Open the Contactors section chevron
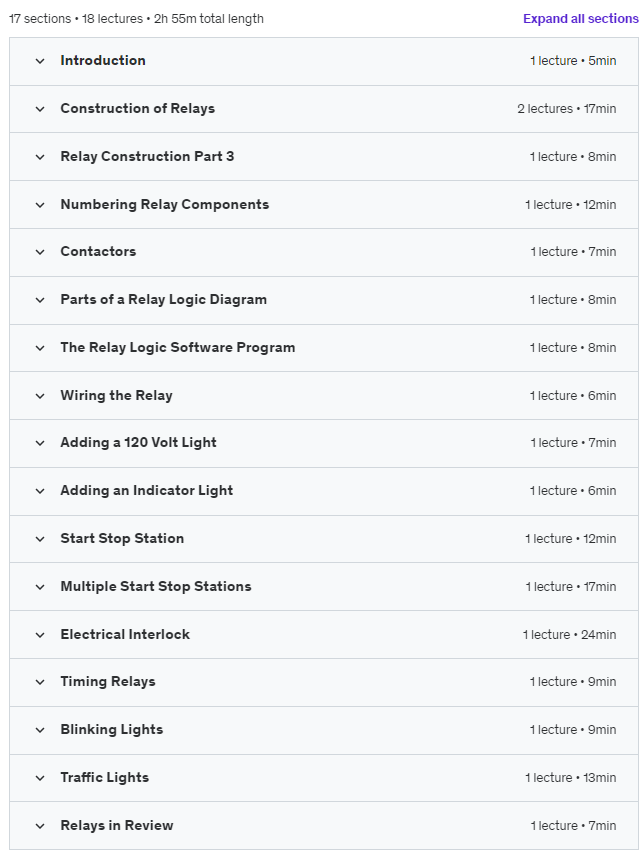The image size is (644, 856). 40,252
